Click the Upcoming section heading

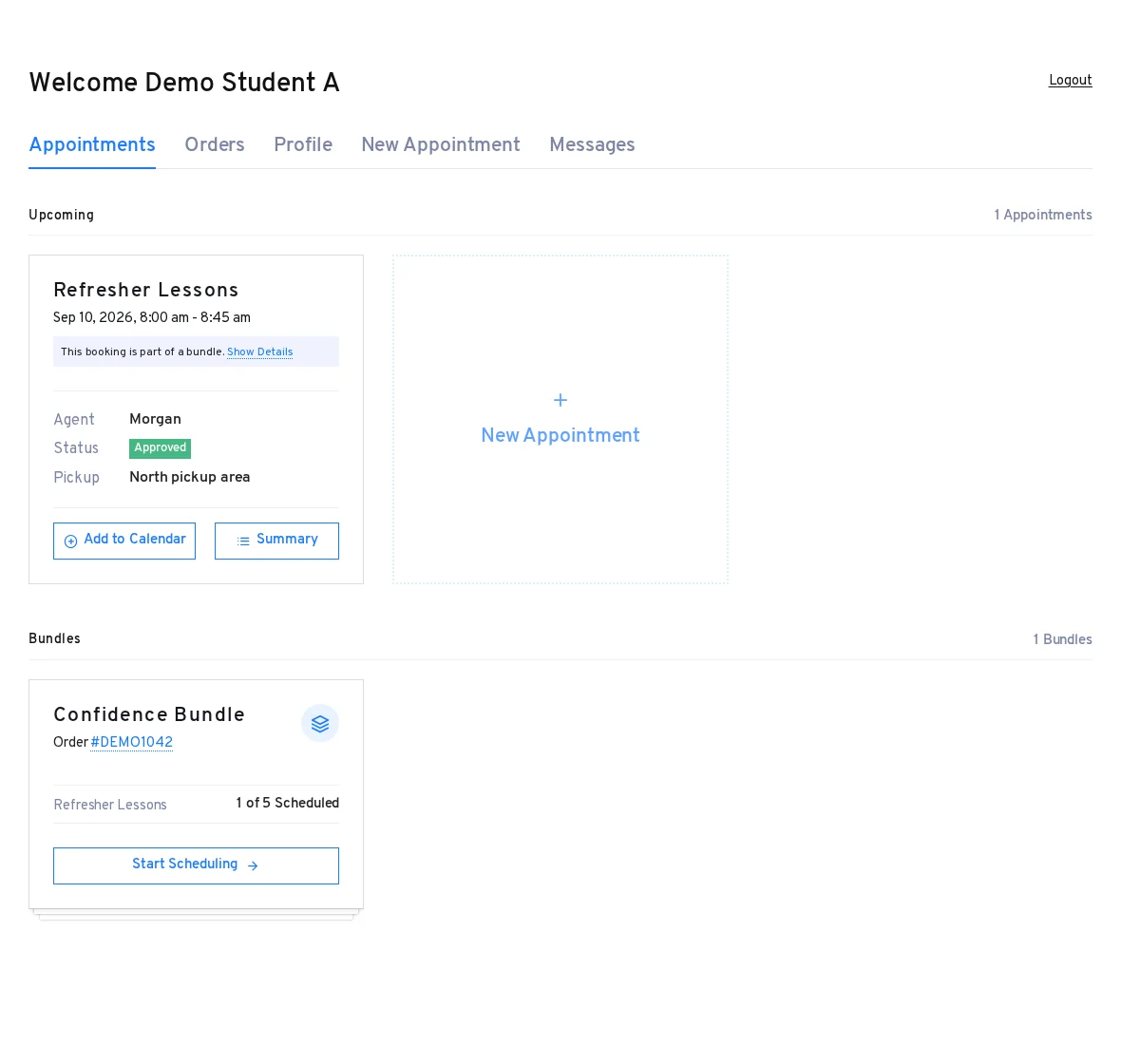[x=62, y=216]
